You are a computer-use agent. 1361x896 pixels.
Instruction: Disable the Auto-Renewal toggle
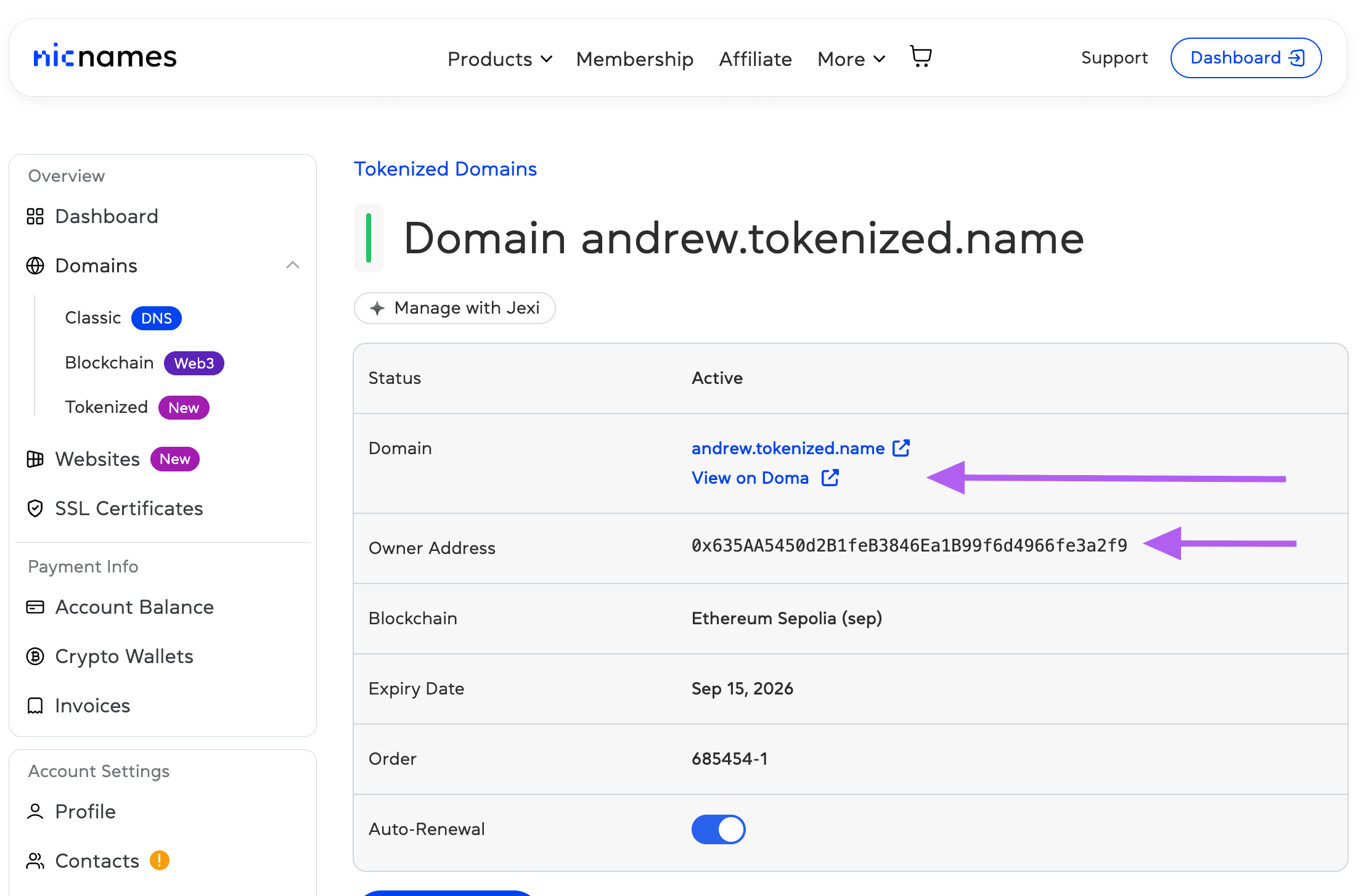pyautogui.click(x=718, y=829)
